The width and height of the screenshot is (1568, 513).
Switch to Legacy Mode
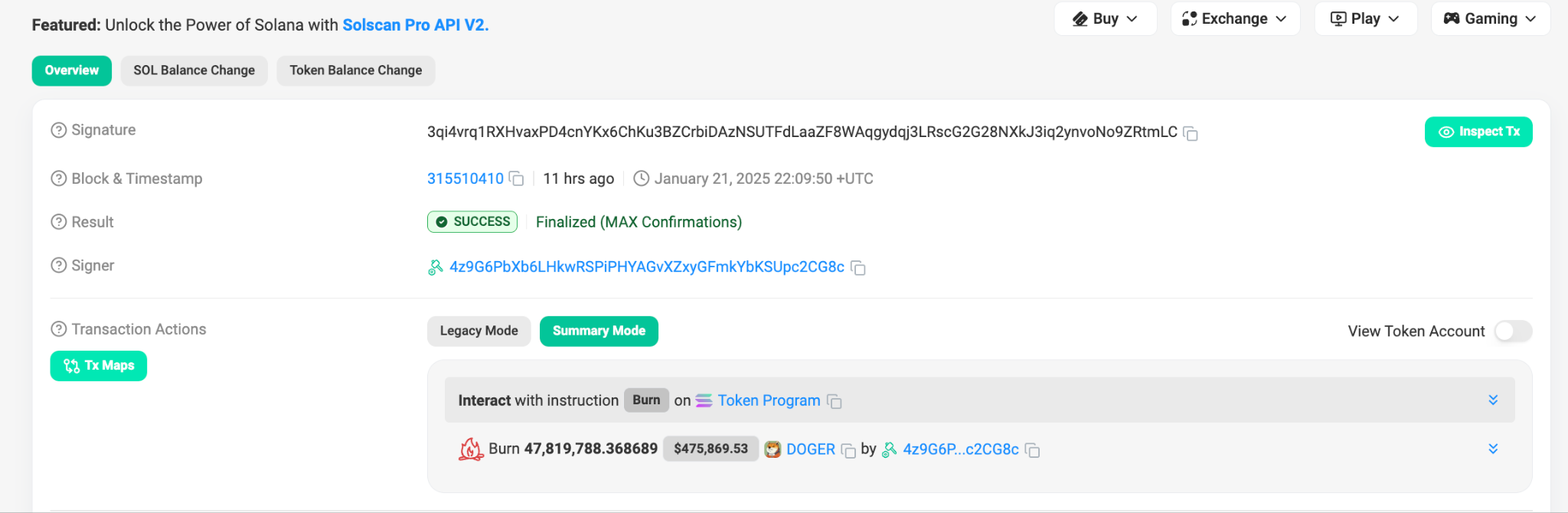(479, 332)
